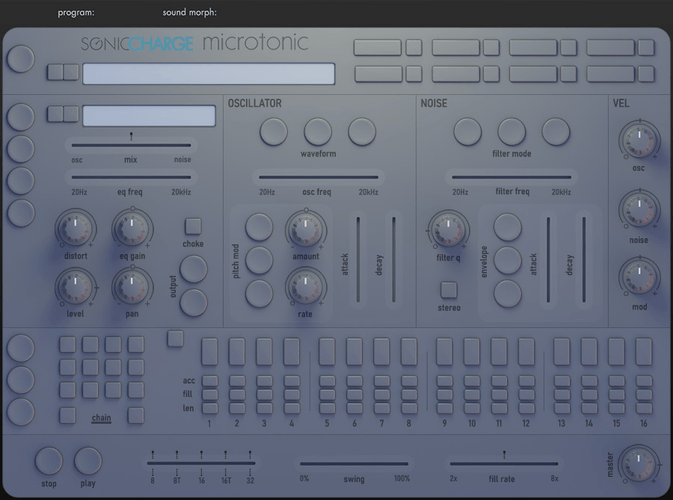Click the VEL osc knob
This screenshot has height=500, width=673.
639,140
